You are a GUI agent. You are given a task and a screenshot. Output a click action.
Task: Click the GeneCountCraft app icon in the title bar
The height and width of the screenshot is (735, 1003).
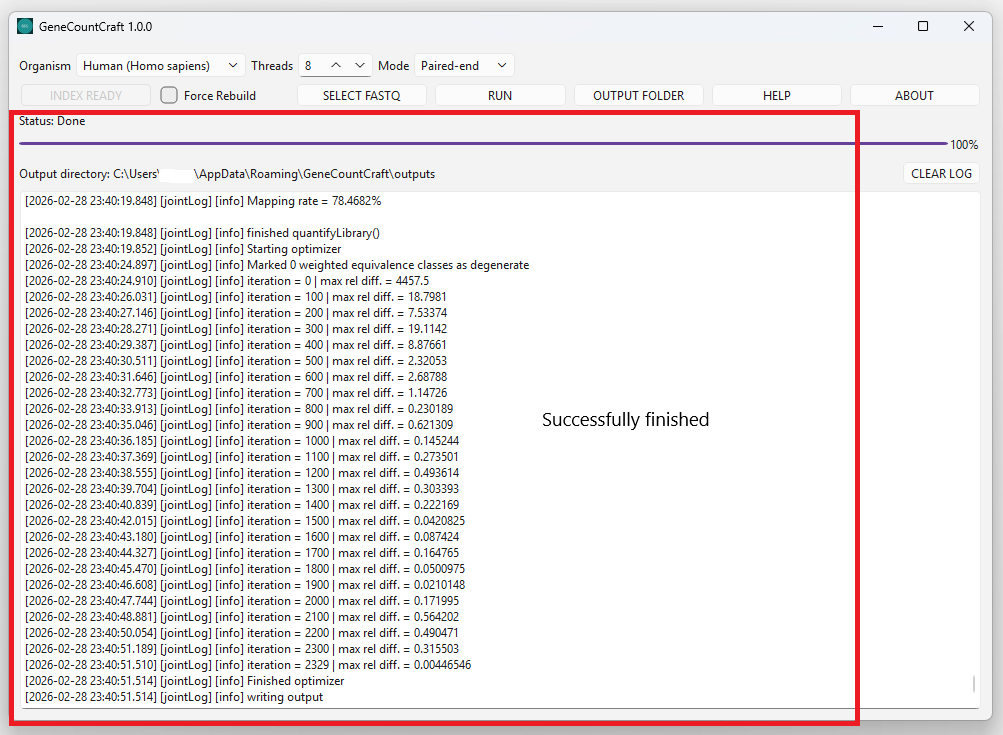(x=24, y=26)
